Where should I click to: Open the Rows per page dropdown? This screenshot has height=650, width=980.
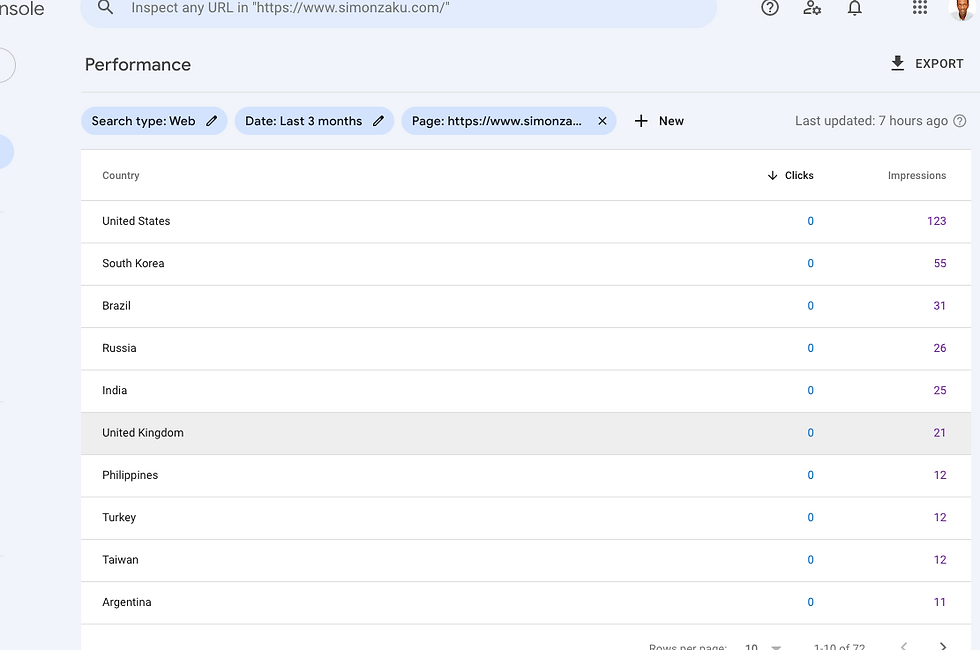coord(763,646)
